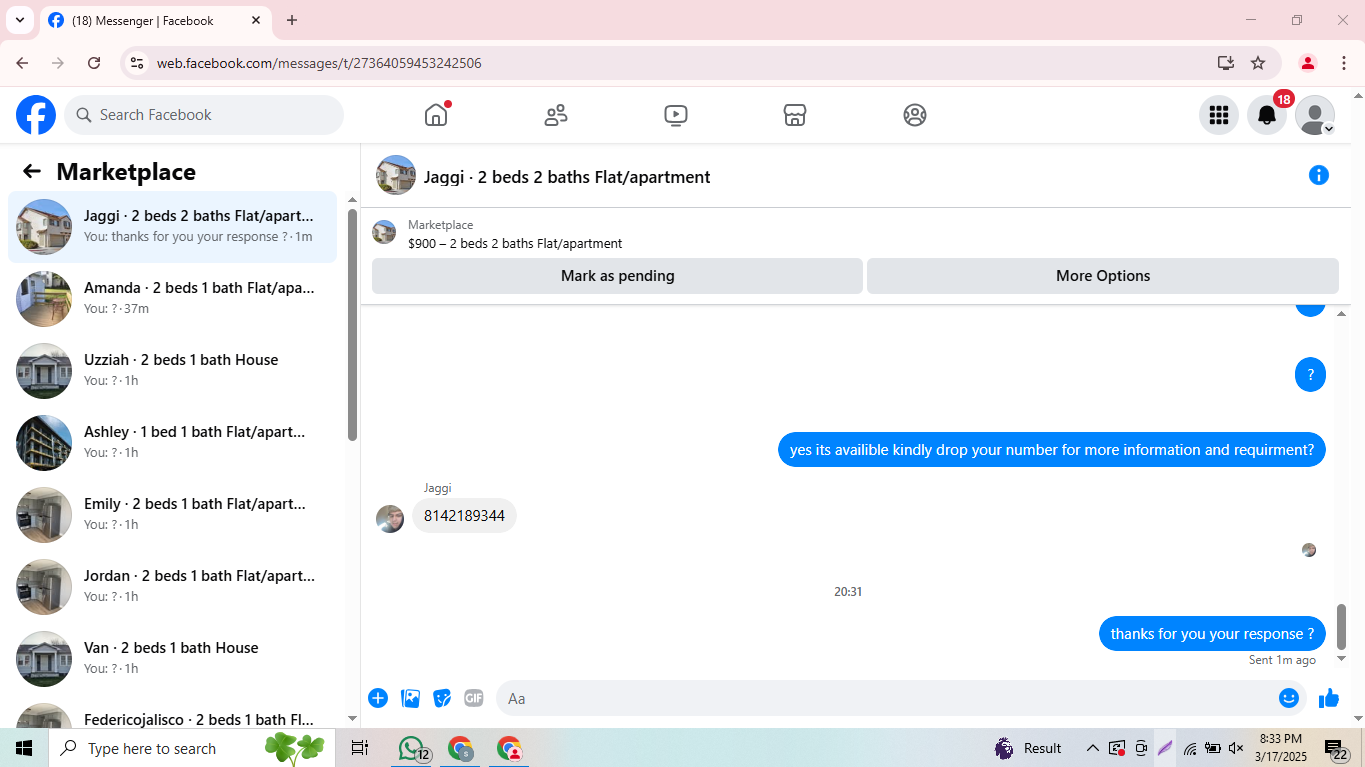Open the Emily 2 beds 1 bath conversation
1365x767 pixels.
coord(172,515)
